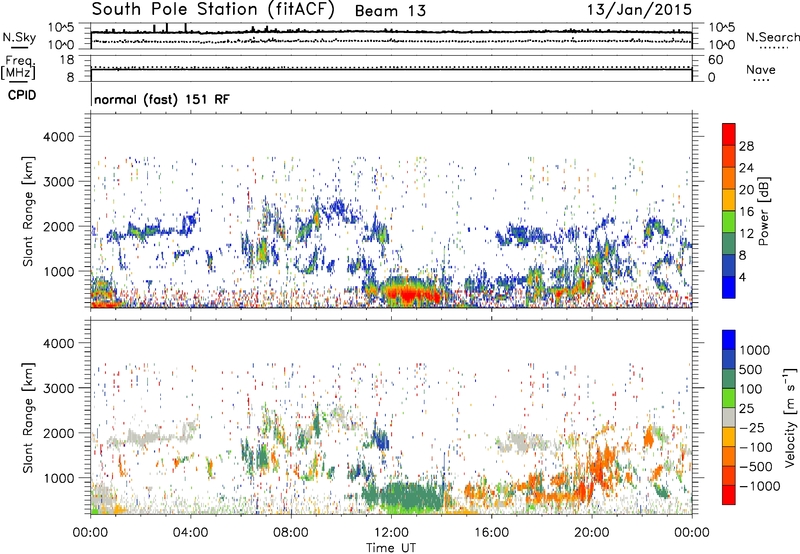This screenshot has width=800, height=554.
Task: Click the '12:00' time axis tick label
Action: [391, 533]
